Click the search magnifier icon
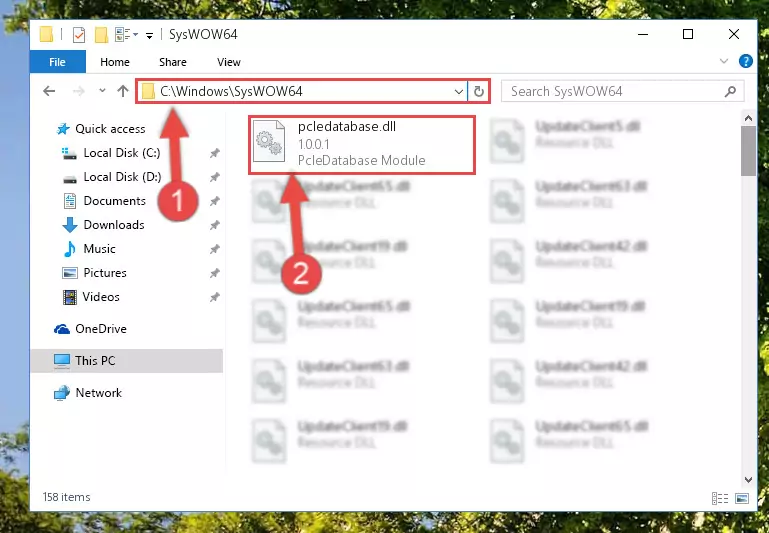This screenshot has width=769, height=533. (730, 91)
